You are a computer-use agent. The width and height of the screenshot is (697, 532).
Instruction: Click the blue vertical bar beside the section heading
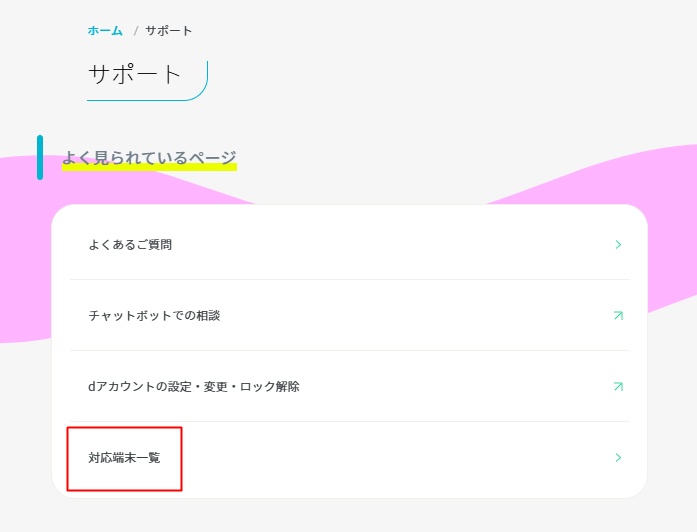point(40,157)
